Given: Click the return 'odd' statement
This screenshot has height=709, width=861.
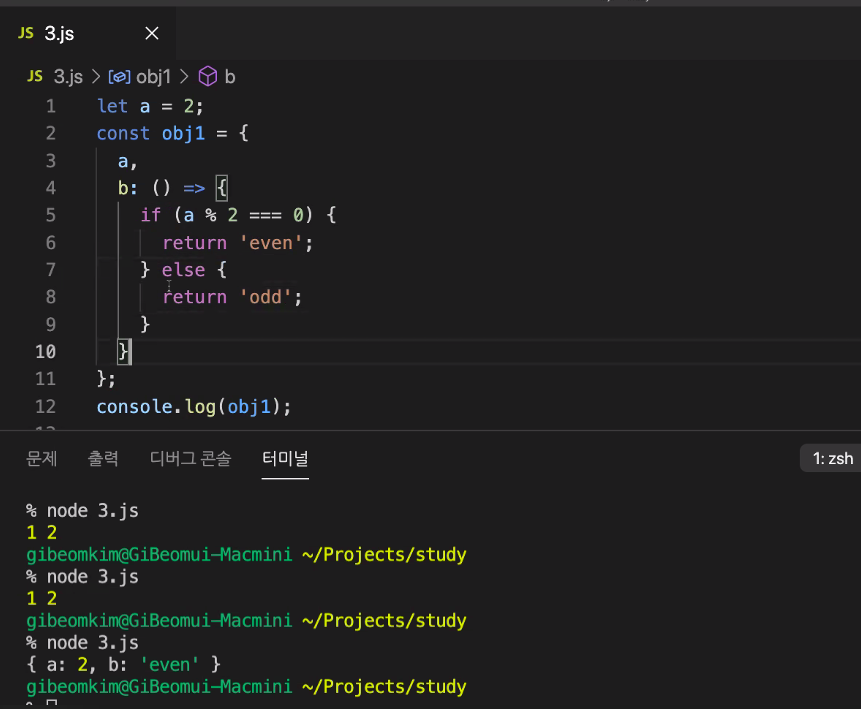Looking at the screenshot, I should [232, 297].
